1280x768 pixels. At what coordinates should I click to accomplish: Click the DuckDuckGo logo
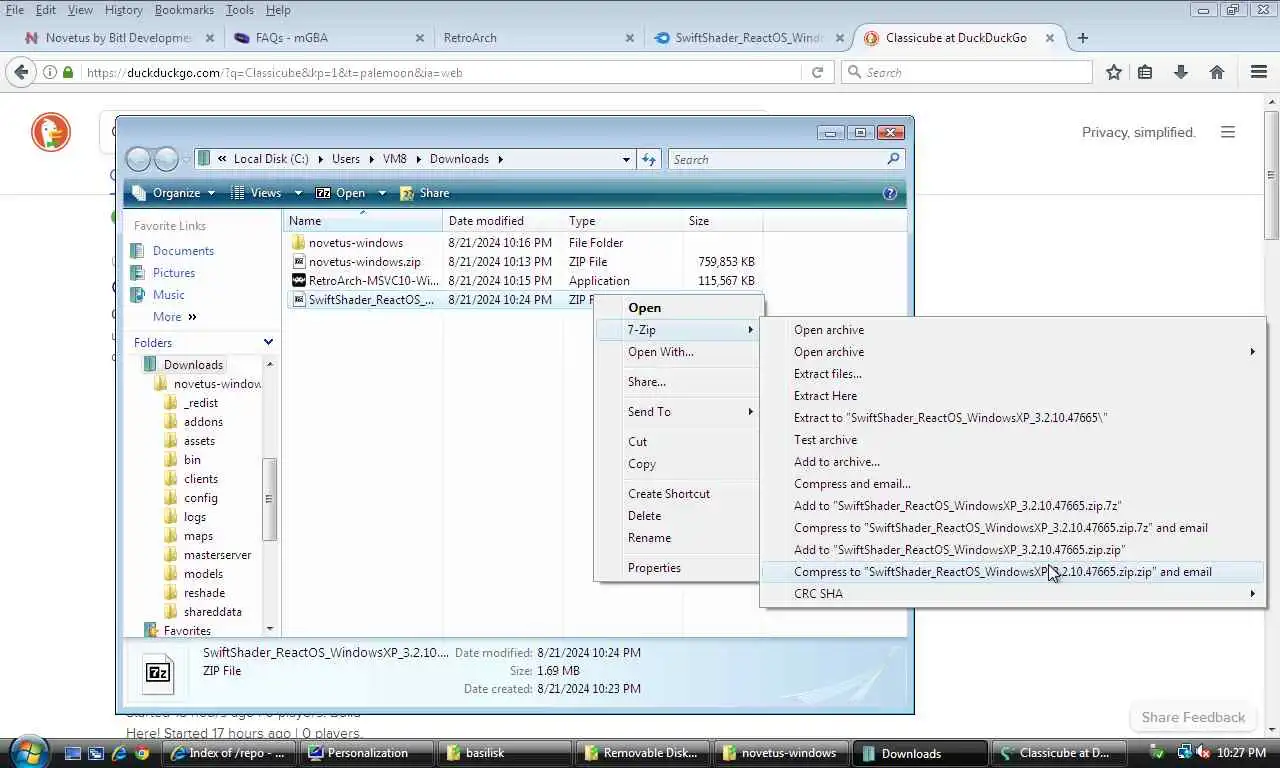point(50,132)
